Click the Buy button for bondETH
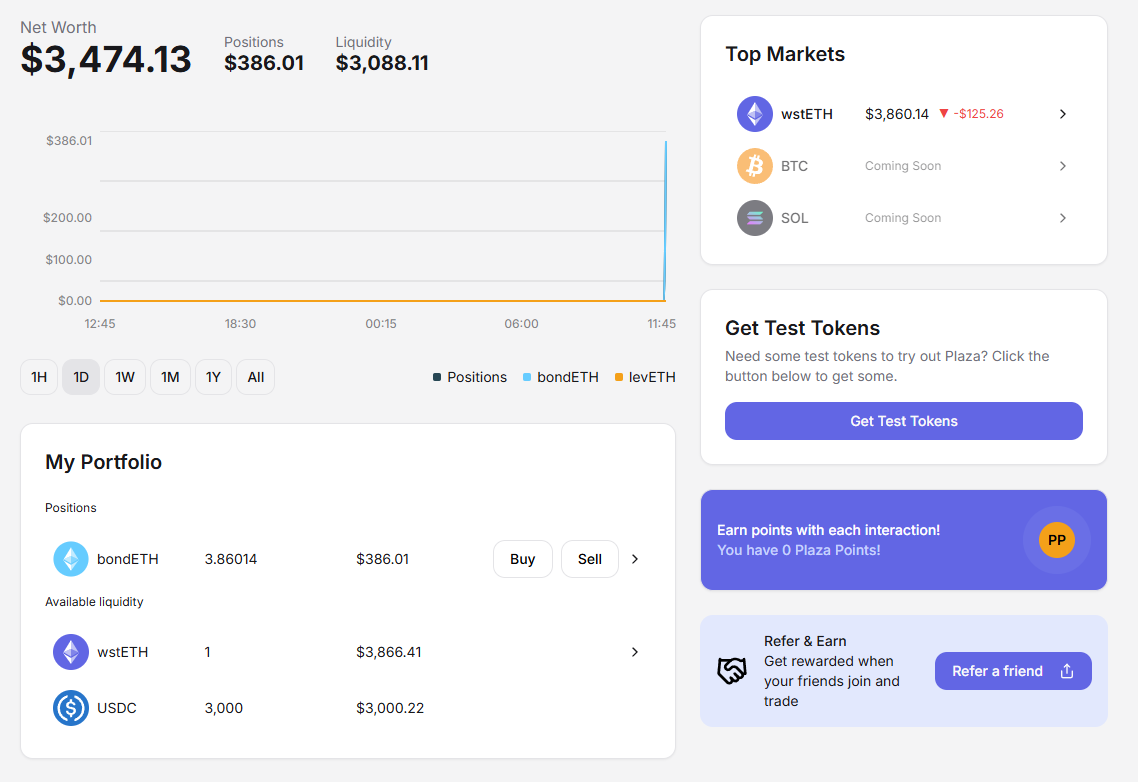 [522, 559]
